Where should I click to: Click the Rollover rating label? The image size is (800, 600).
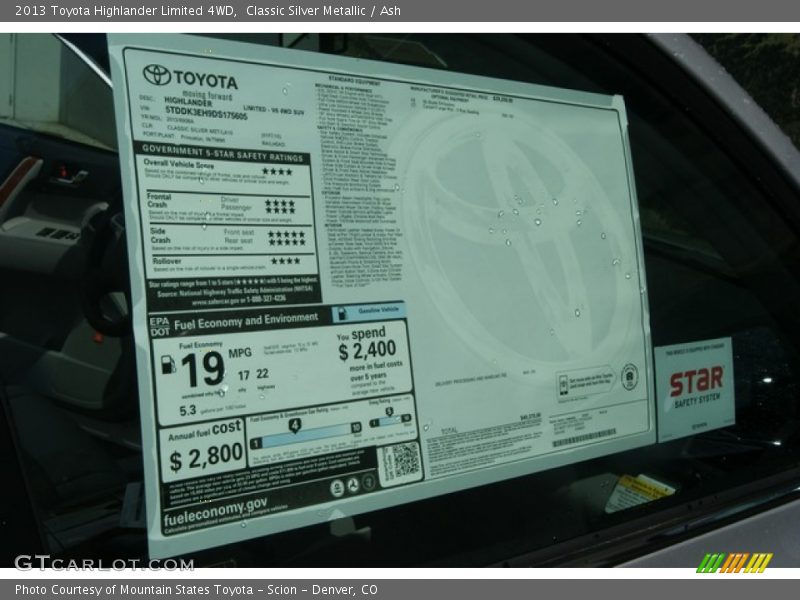(167, 261)
